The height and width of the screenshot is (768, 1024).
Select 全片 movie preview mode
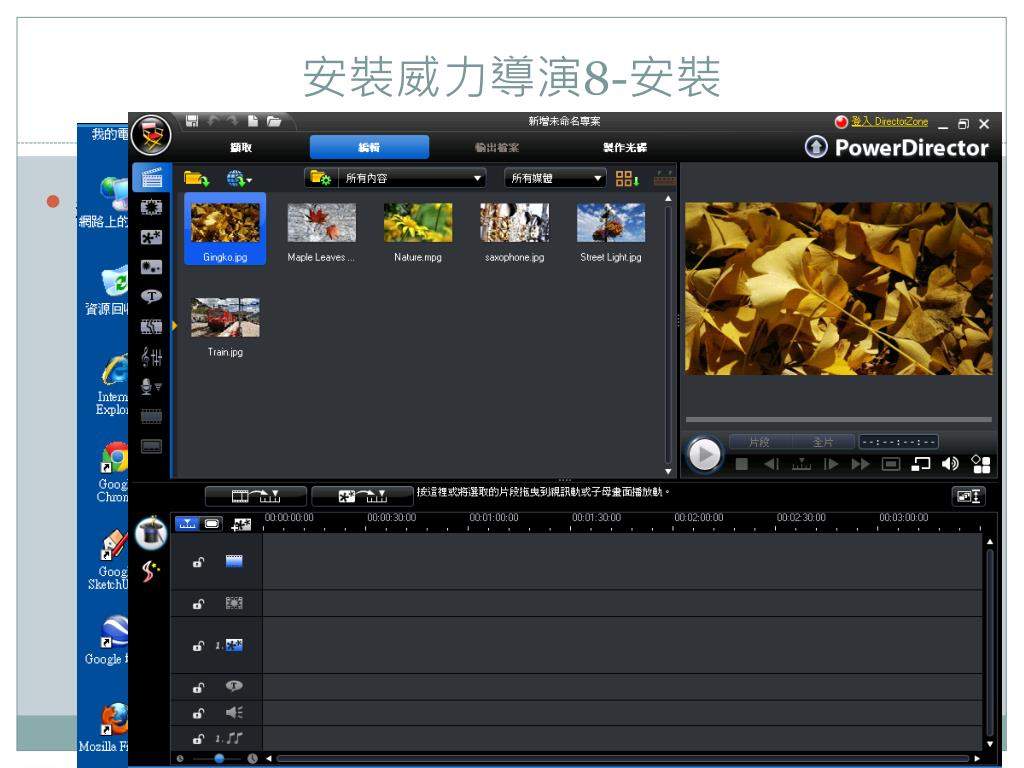pyautogui.click(x=823, y=442)
